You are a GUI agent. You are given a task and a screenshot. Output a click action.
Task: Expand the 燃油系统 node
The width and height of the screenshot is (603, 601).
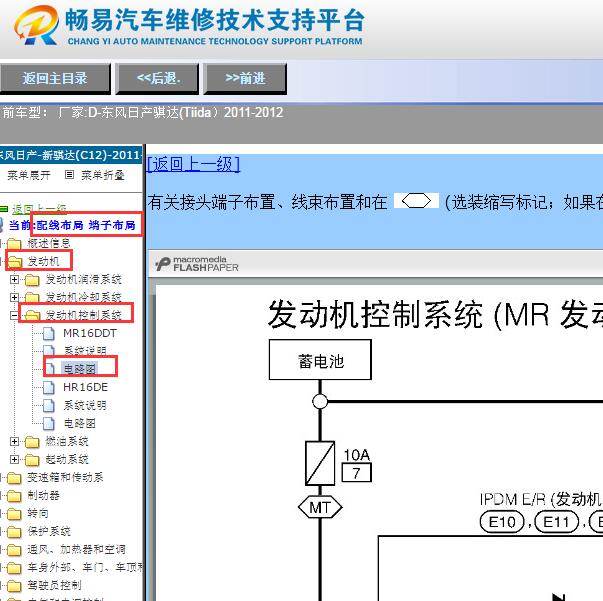(x=14, y=441)
